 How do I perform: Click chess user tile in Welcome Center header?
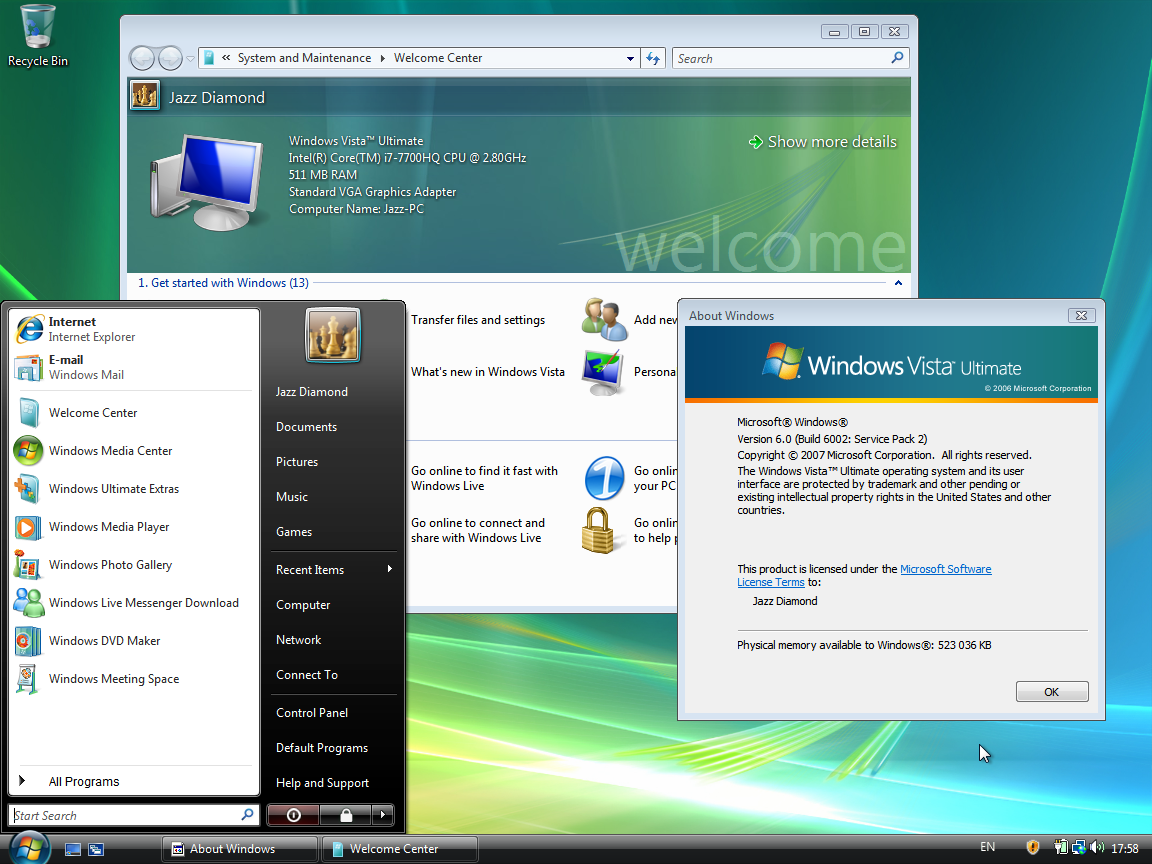145,96
